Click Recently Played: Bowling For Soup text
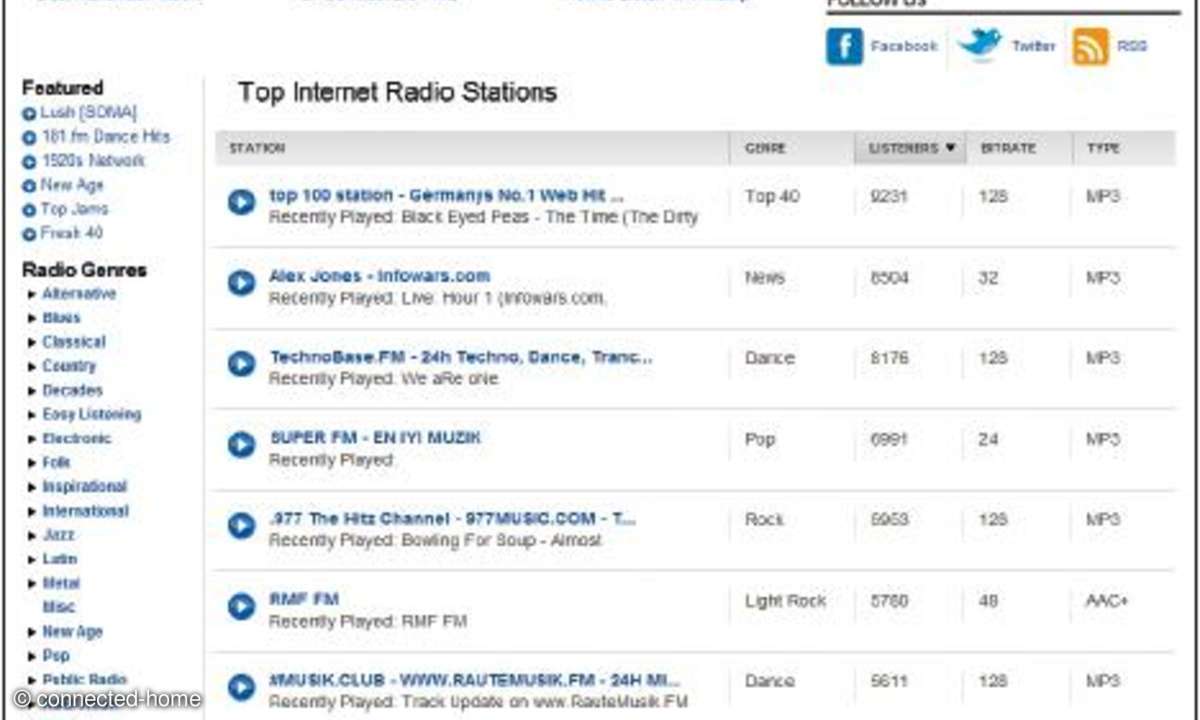 [x=435, y=540]
